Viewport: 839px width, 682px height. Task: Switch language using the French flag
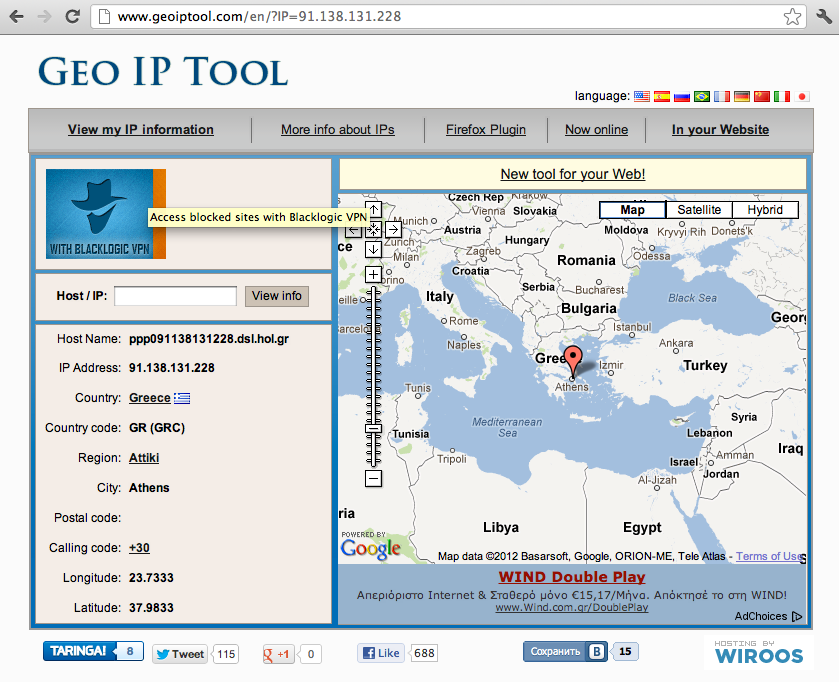[x=722, y=96]
